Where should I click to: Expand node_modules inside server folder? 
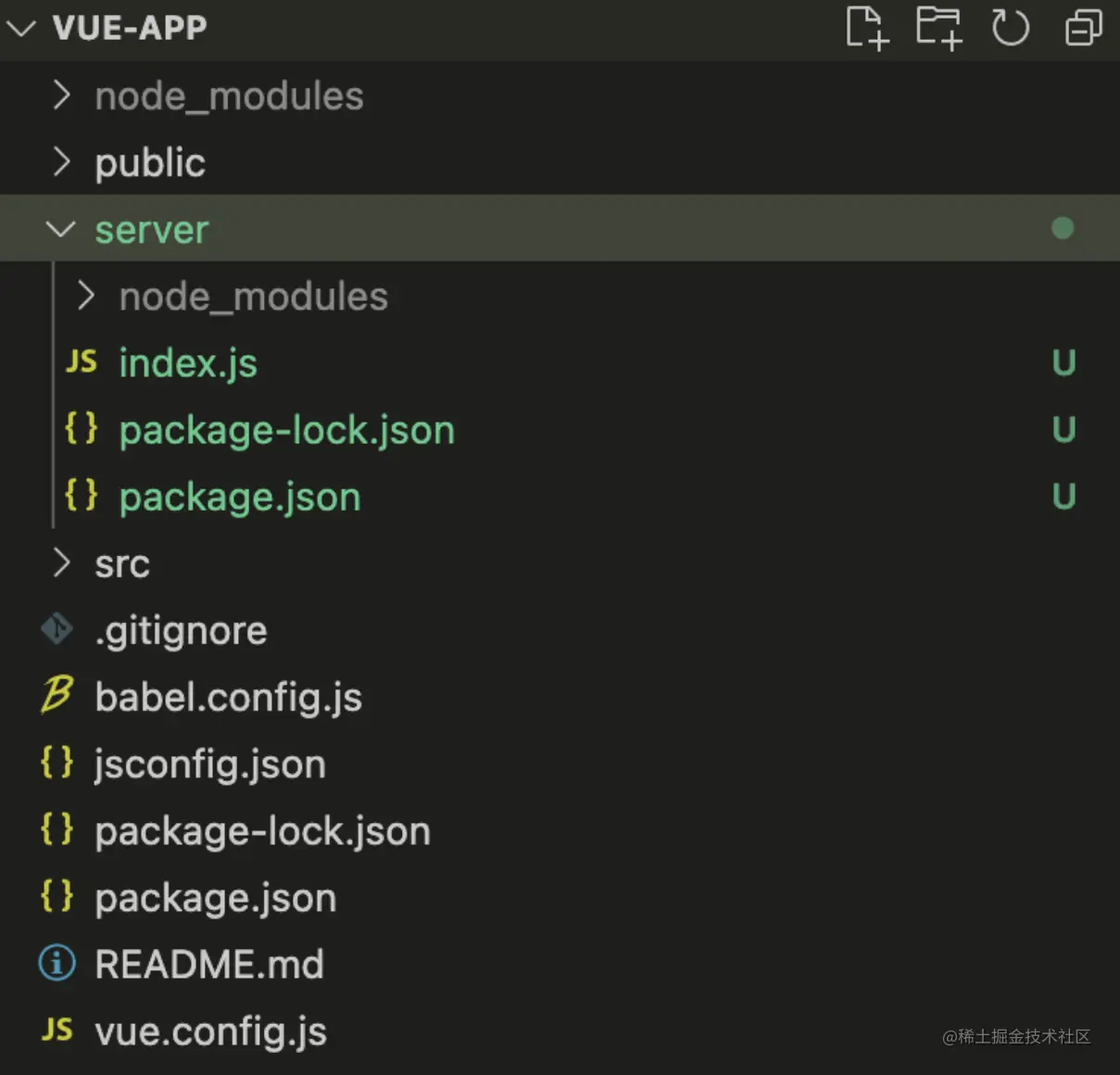pyautogui.click(x=86, y=297)
